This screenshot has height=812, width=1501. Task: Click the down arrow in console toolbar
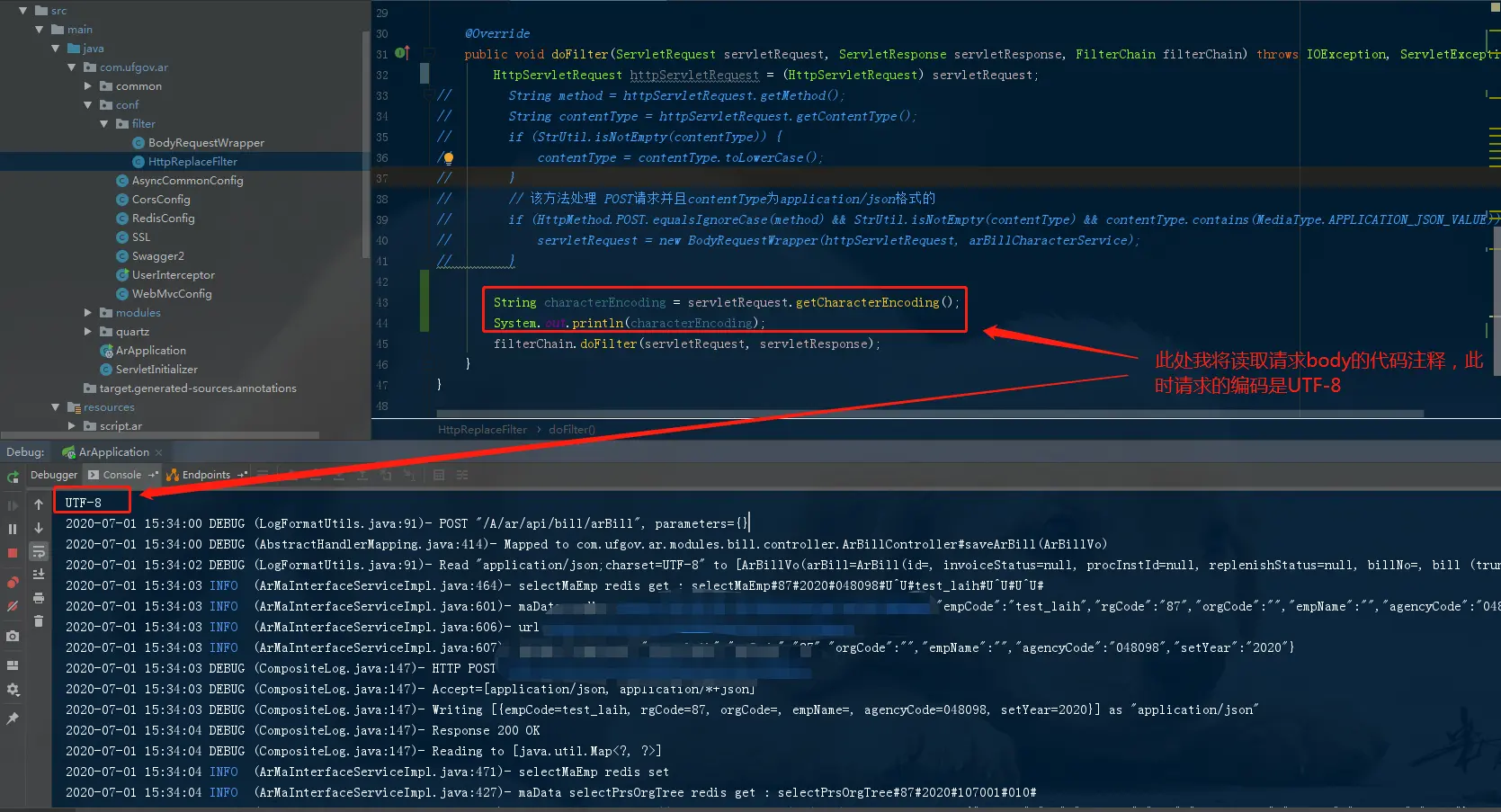39,529
